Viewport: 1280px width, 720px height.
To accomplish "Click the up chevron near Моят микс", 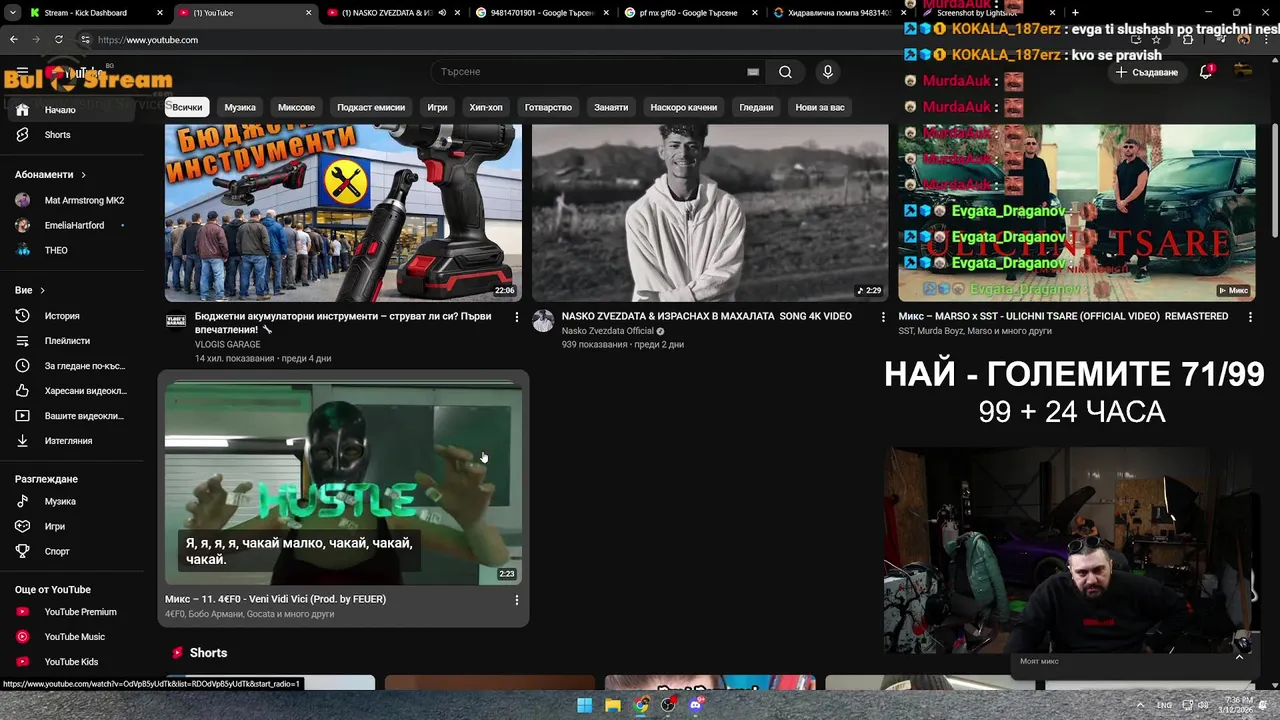I will (x=1239, y=657).
